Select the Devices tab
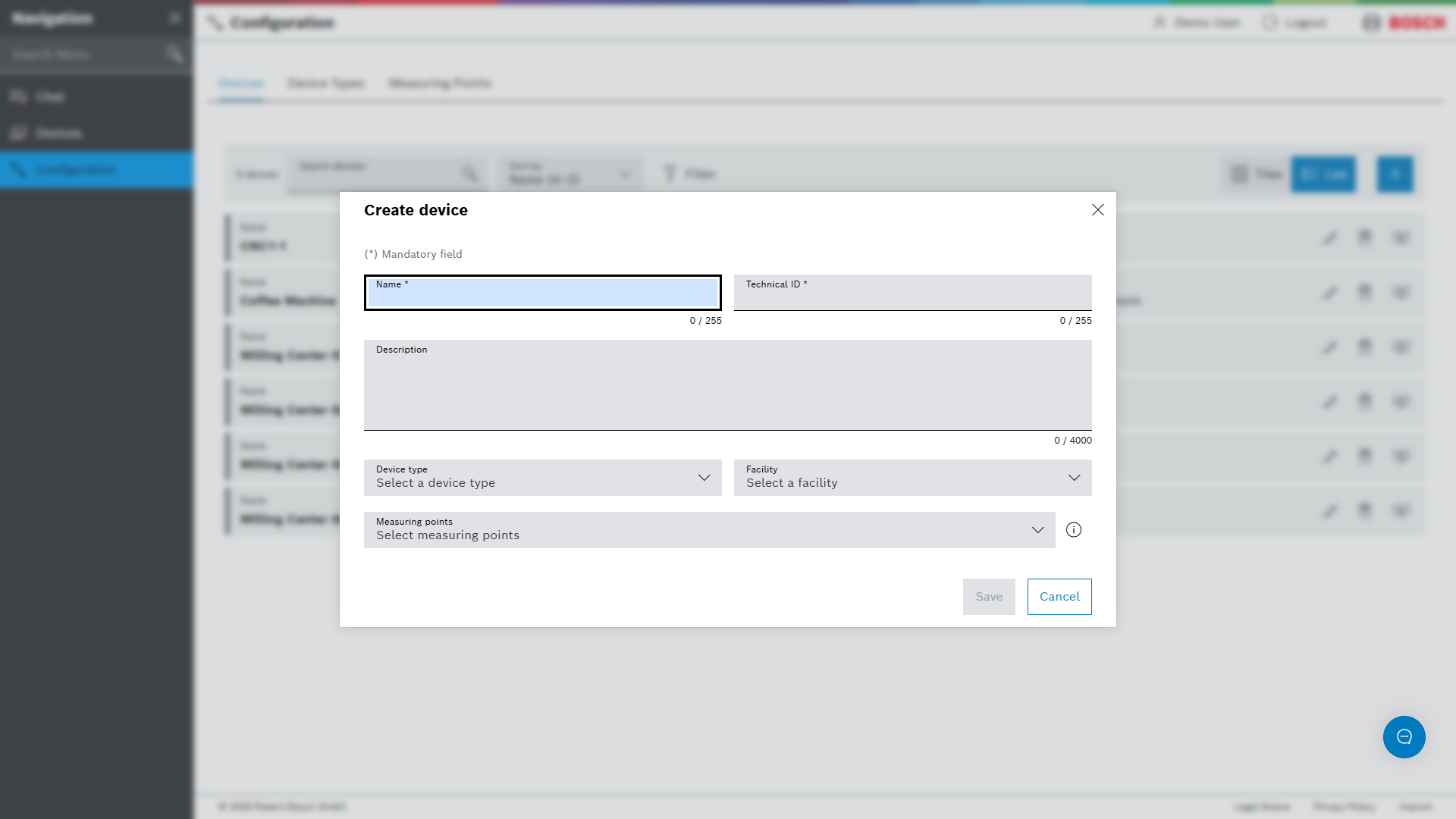 241,83
